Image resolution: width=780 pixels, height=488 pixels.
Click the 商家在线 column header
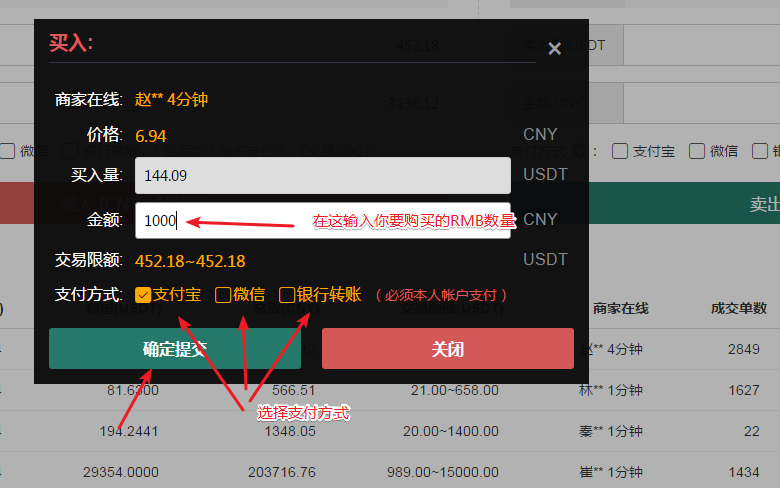(x=620, y=308)
